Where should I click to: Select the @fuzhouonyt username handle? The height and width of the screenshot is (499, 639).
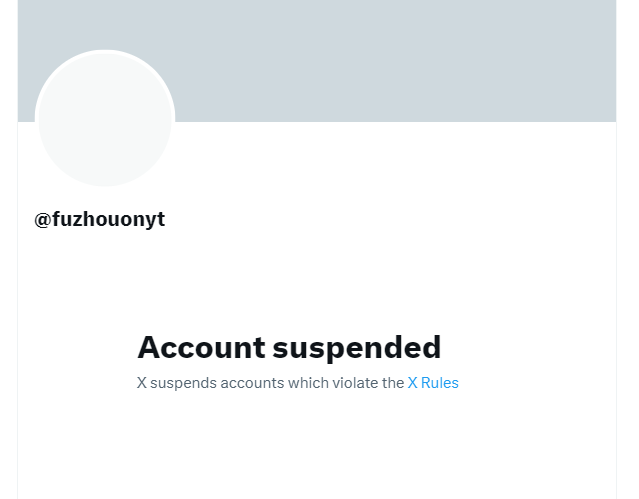click(x=100, y=219)
